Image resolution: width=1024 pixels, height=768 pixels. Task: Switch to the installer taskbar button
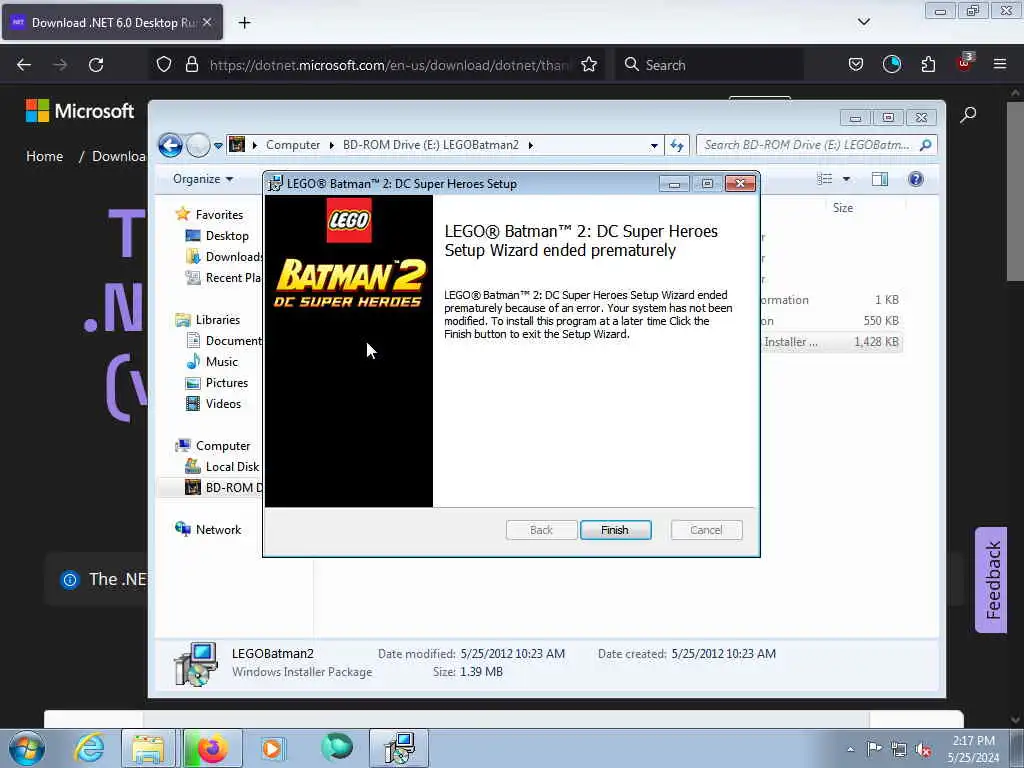coord(399,748)
